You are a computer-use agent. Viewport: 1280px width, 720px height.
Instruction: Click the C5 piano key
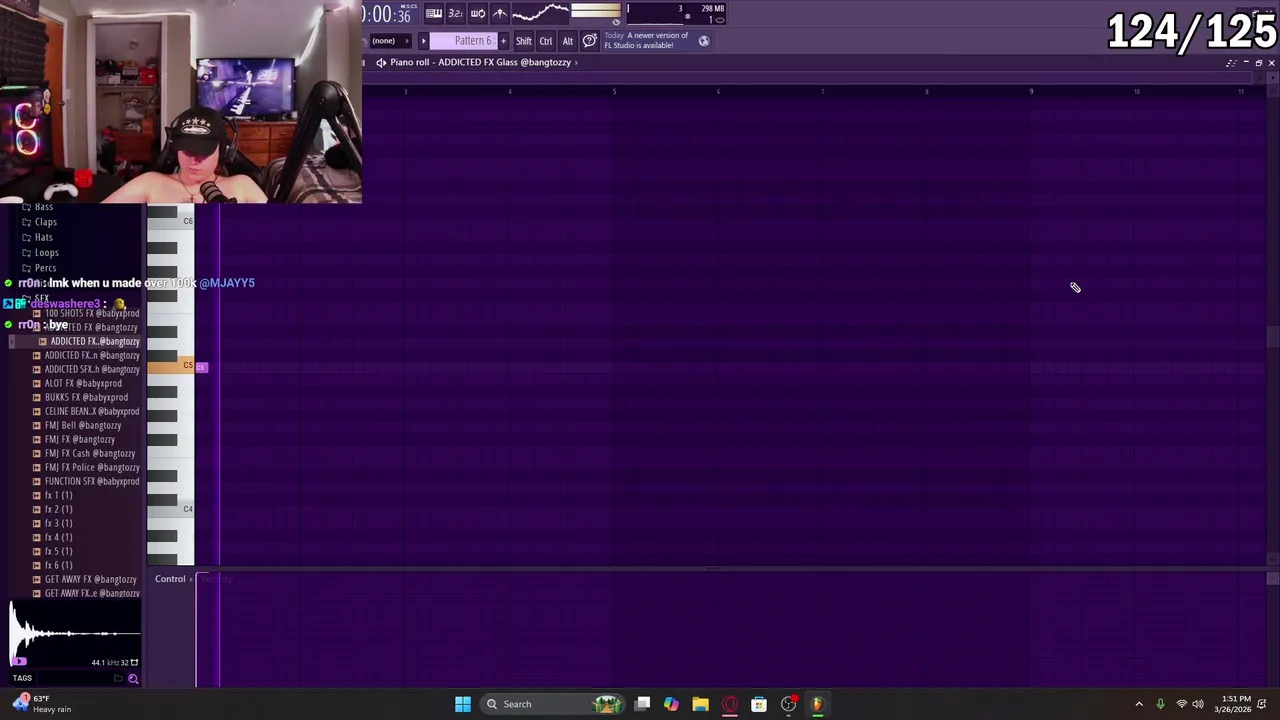pos(171,366)
